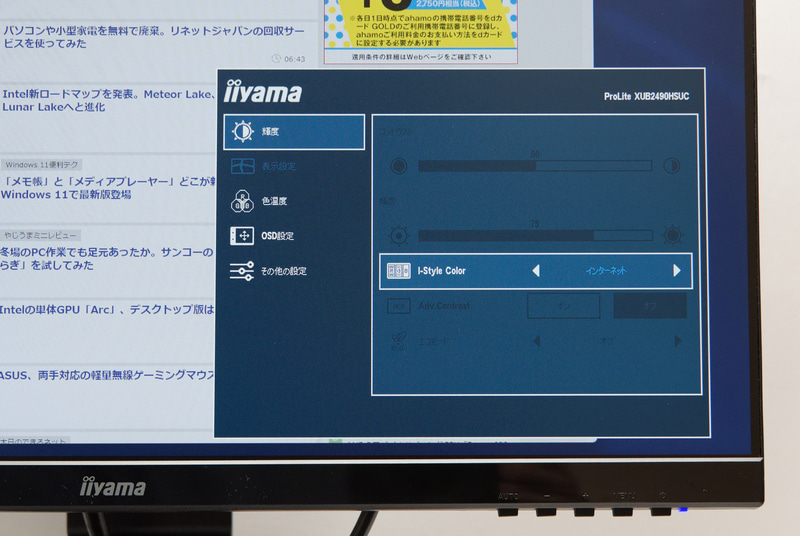Screen dimensions: 800x536
Task: Adjust the brightness slider set at 75
Action: pos(535,235)
